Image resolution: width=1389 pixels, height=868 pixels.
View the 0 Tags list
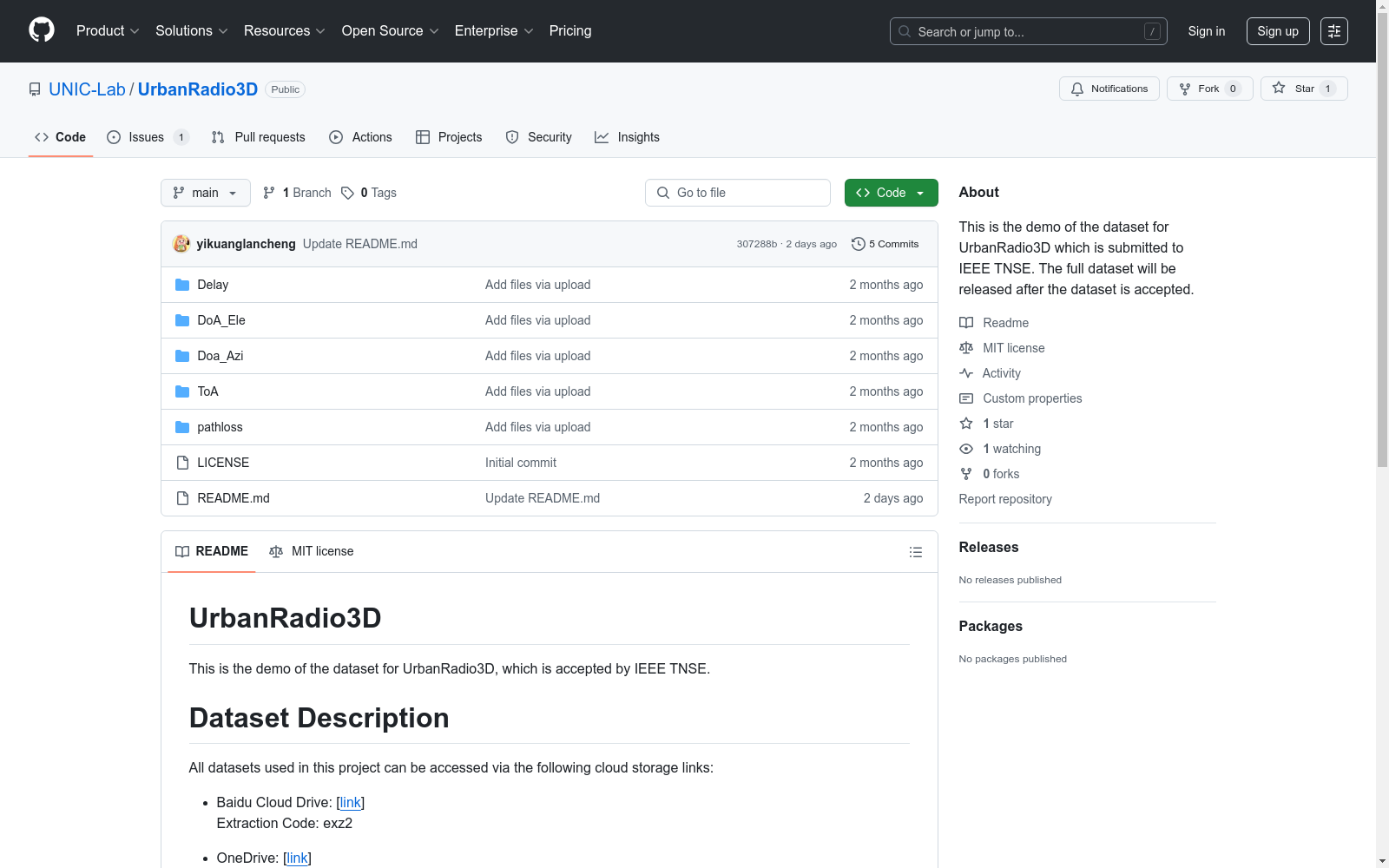369,193
